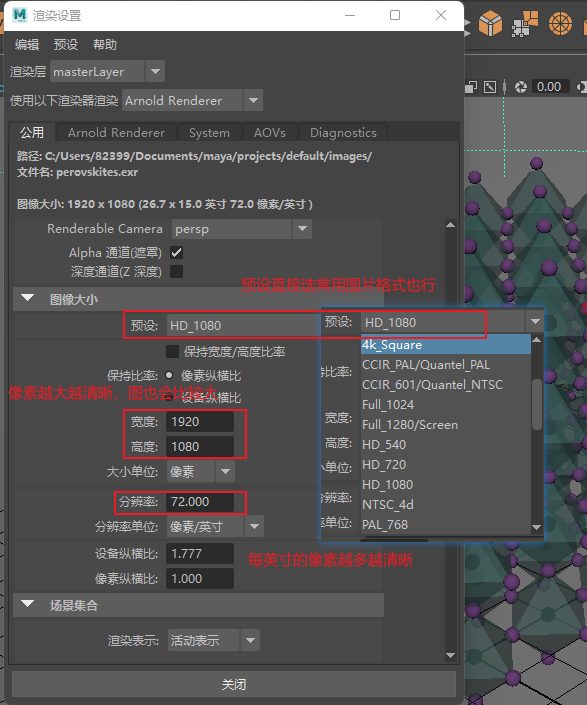The image size is (587, 705).
Task: Click the orange bevel cube shelf icon
Action: (x=490, y=23)
